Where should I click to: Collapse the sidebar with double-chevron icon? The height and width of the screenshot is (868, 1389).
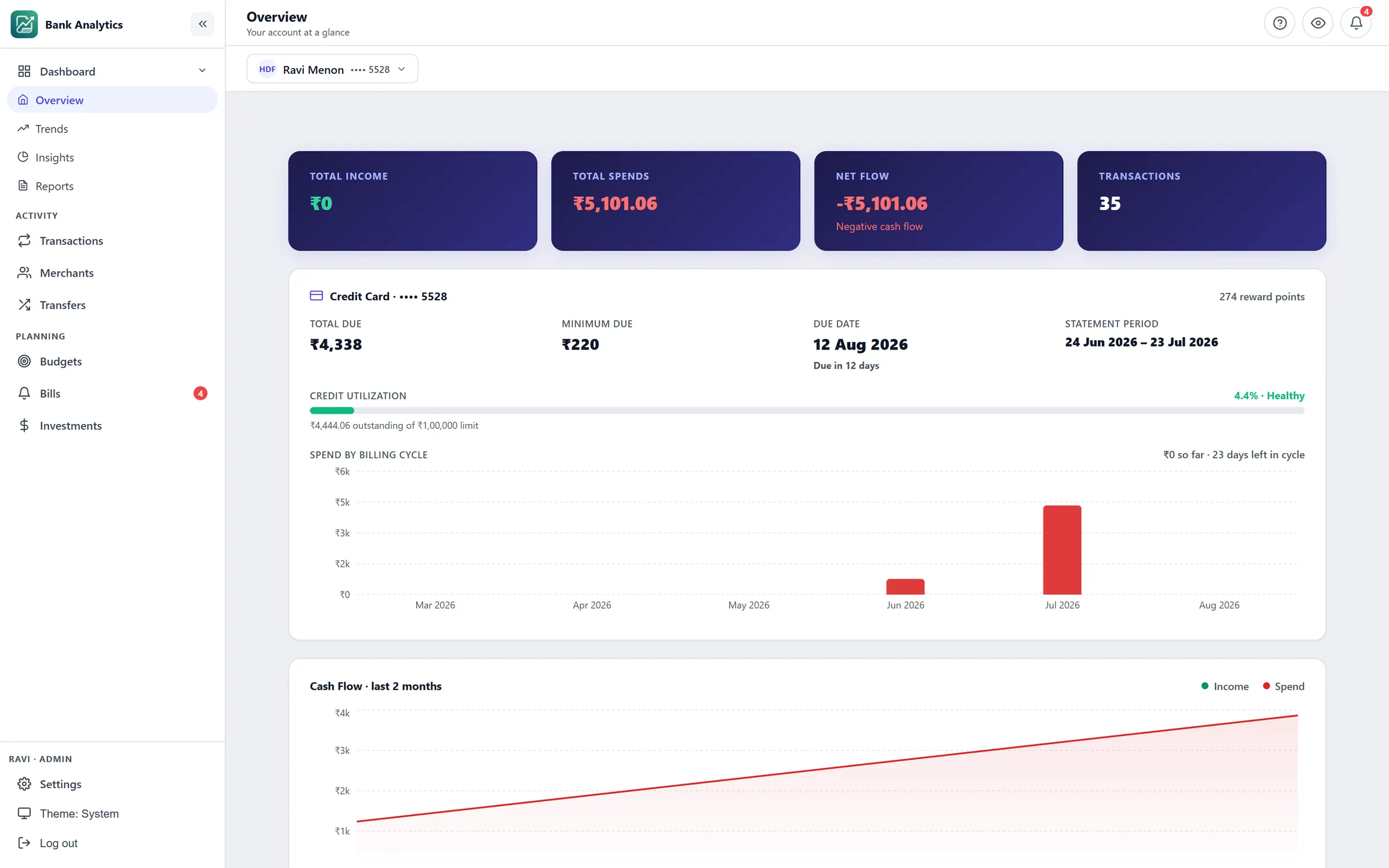tap(203, 24)
